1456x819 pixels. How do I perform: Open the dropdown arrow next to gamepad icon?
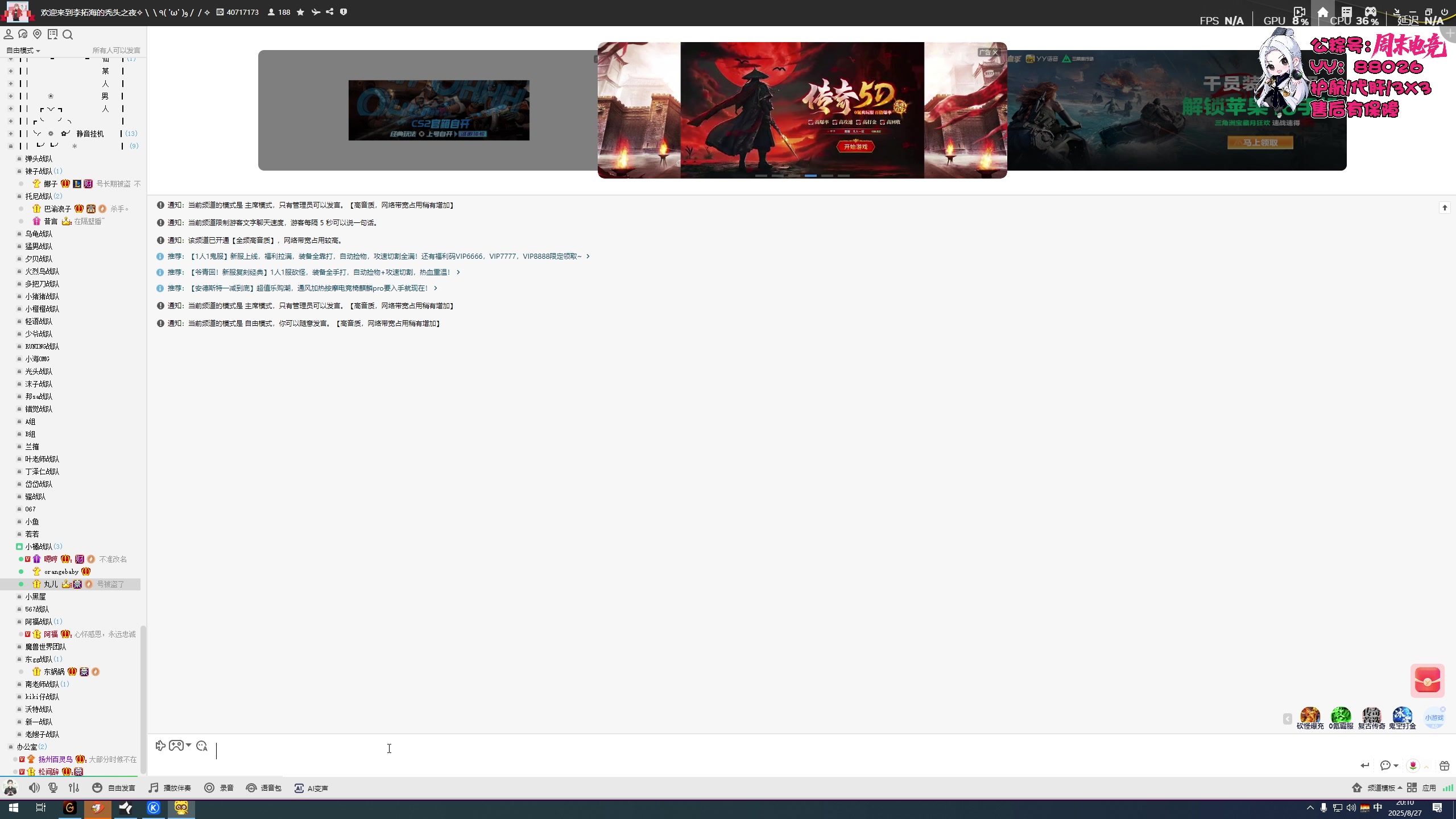[188, 745]
